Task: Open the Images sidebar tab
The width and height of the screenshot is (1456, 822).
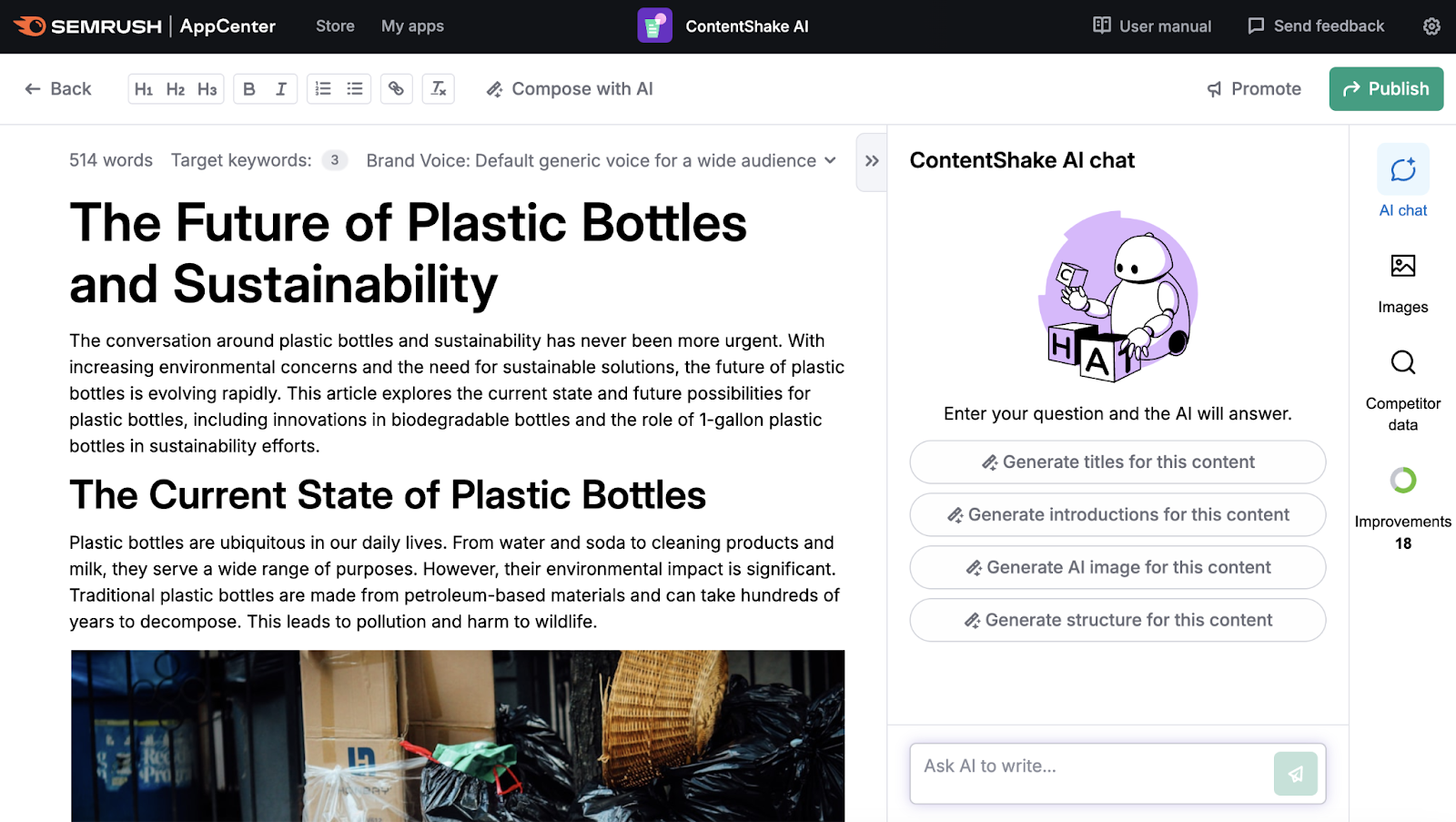Action: [x=1403, y=284]
